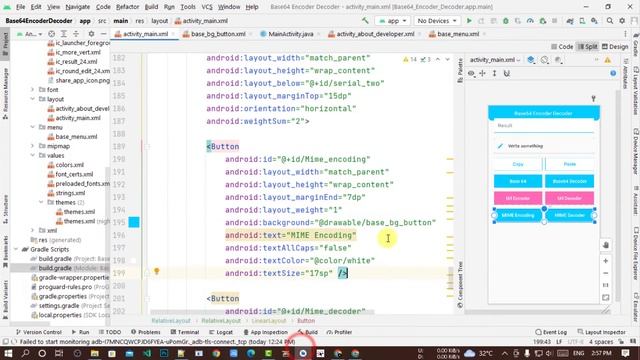The width and height of the screenshot is (640, 360).
Task: Toggle view options eye icon in design toolbar
Action: coord(471,73)
